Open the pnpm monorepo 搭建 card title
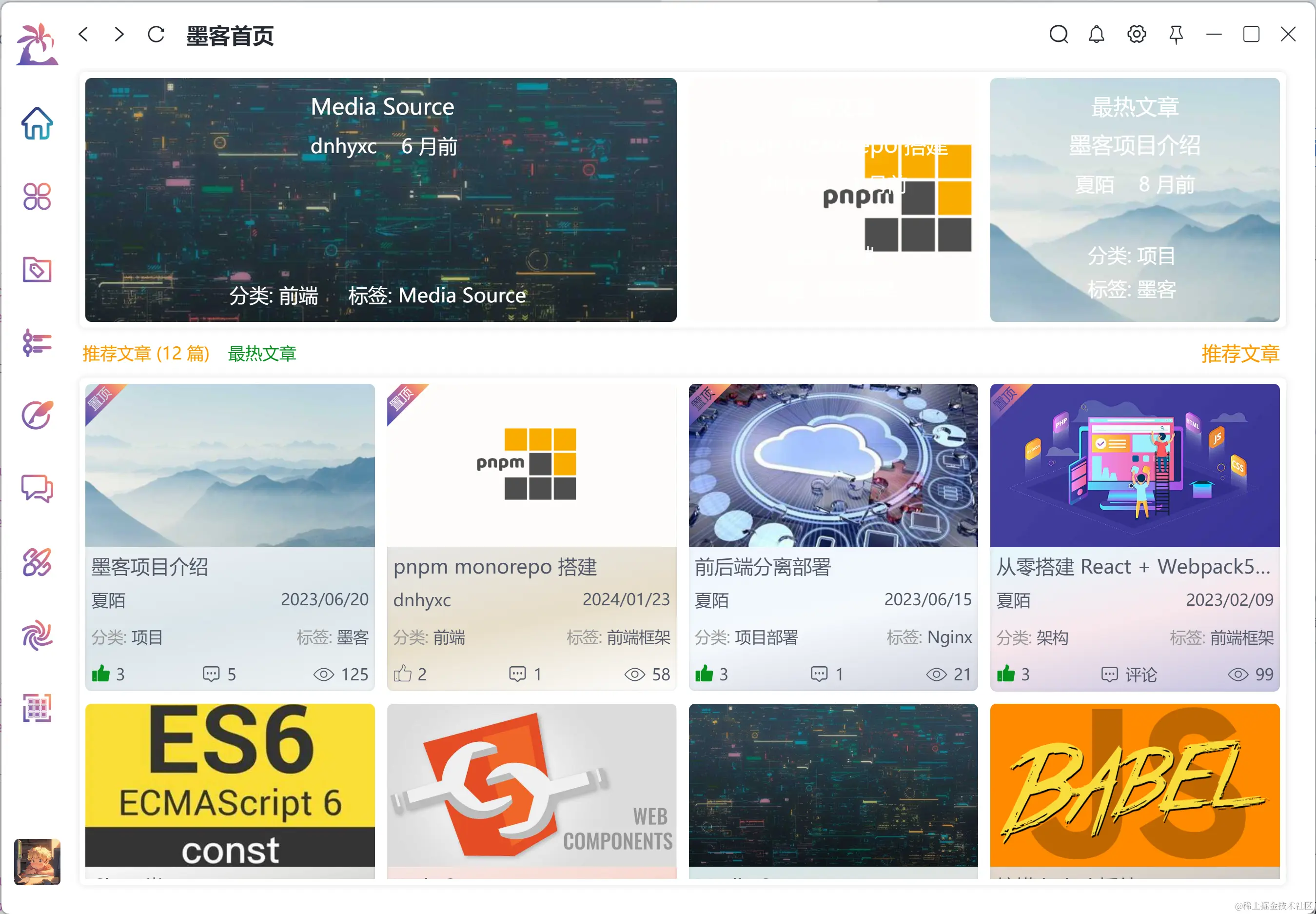The image size is (1316, 914). [x=494, y=567]
